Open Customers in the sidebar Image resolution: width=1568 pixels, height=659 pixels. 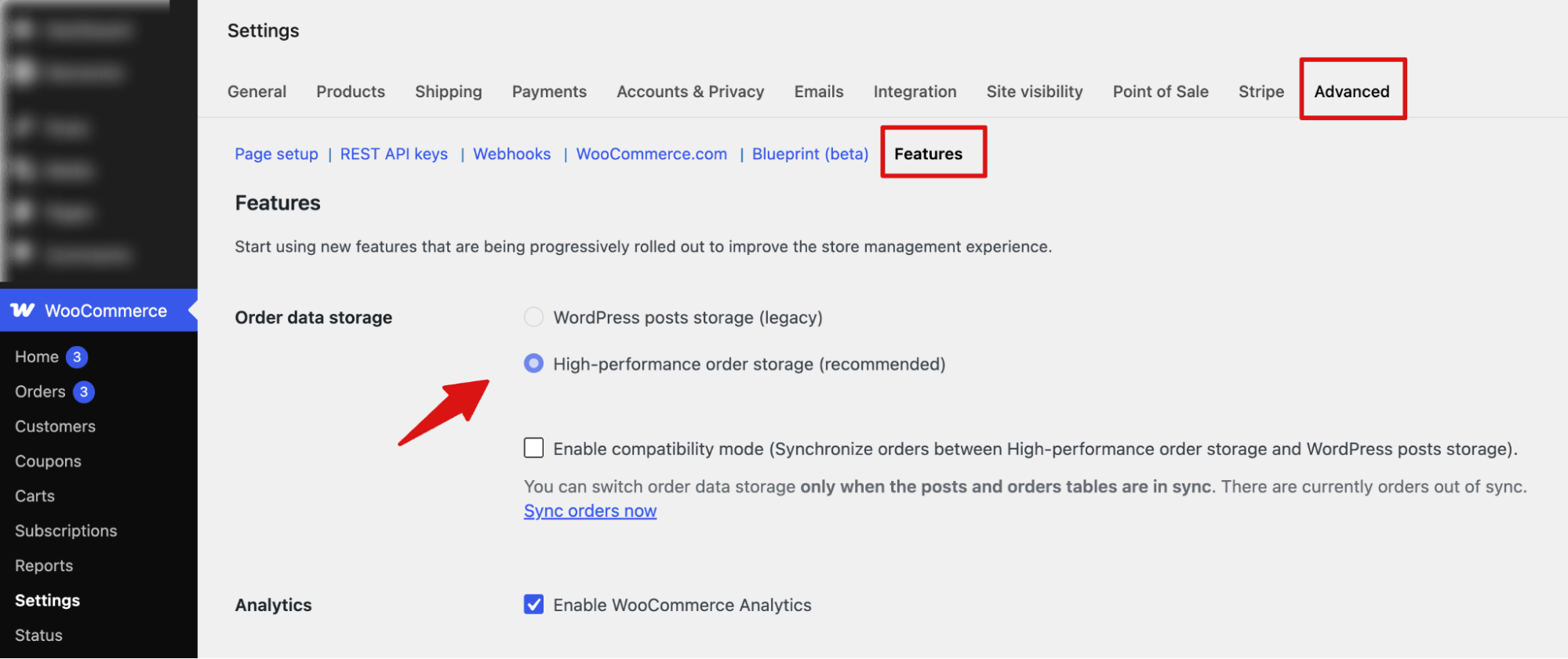[55, 427]
